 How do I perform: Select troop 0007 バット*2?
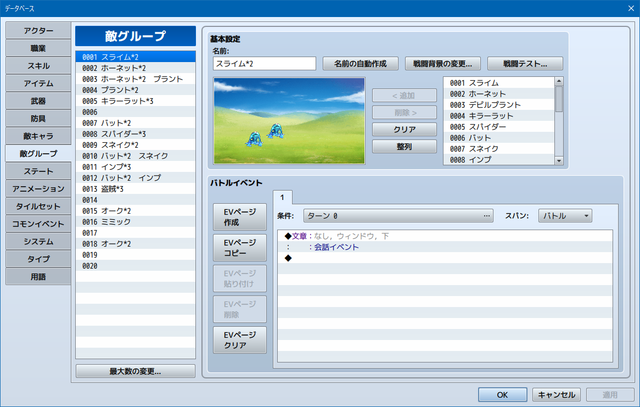[136, 123]
